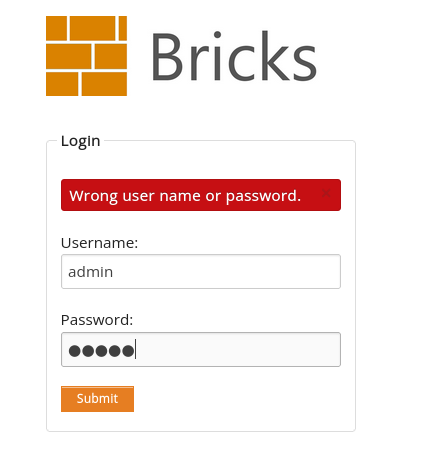Click the Submit button
Image resolution: width=428 pixels, height=455 pixels.
pos(97,399)
